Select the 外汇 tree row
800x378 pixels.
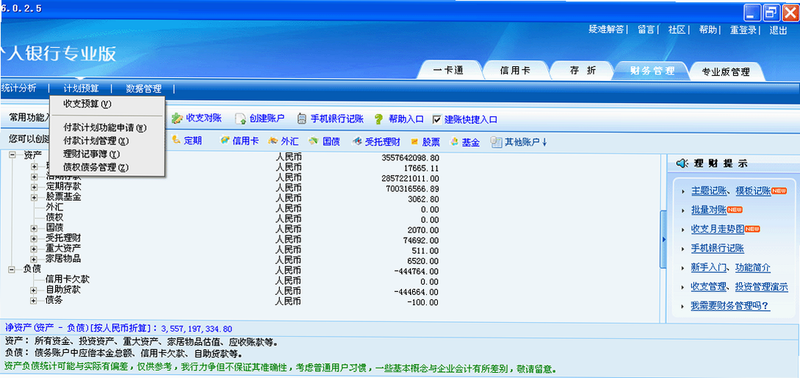coord(55,207)
